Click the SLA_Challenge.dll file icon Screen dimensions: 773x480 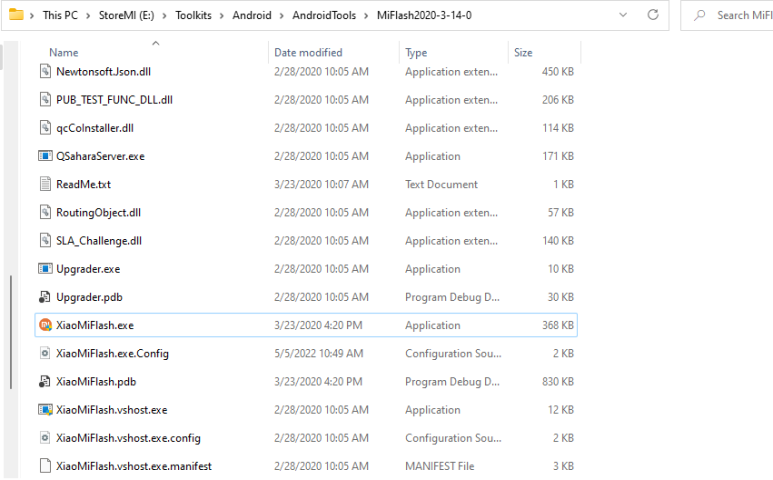(x=45, y=240)
